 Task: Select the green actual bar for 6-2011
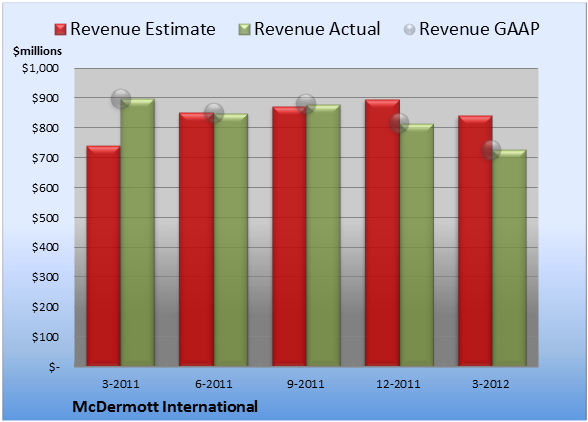[231, 240]
